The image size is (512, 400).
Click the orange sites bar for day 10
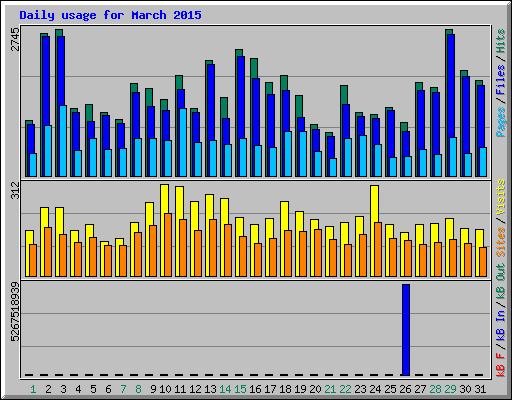(x=168, y=245)
